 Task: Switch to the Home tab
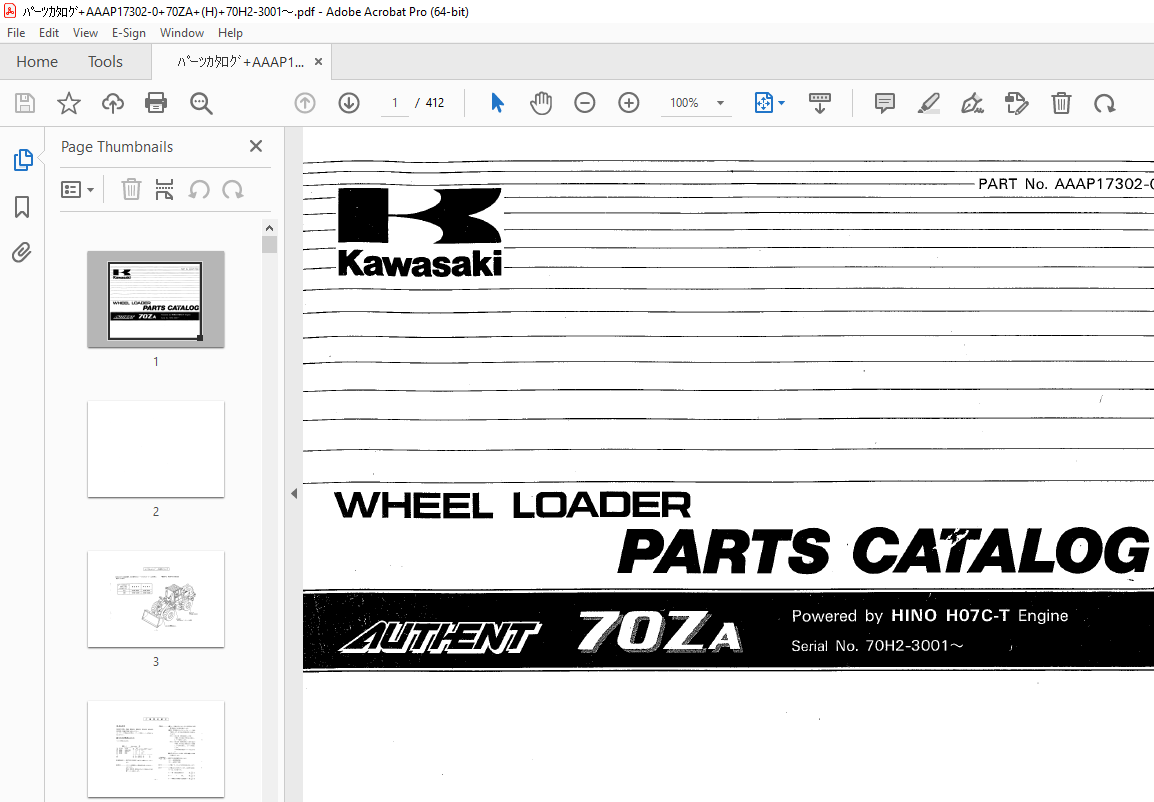(x=37, y=62)
